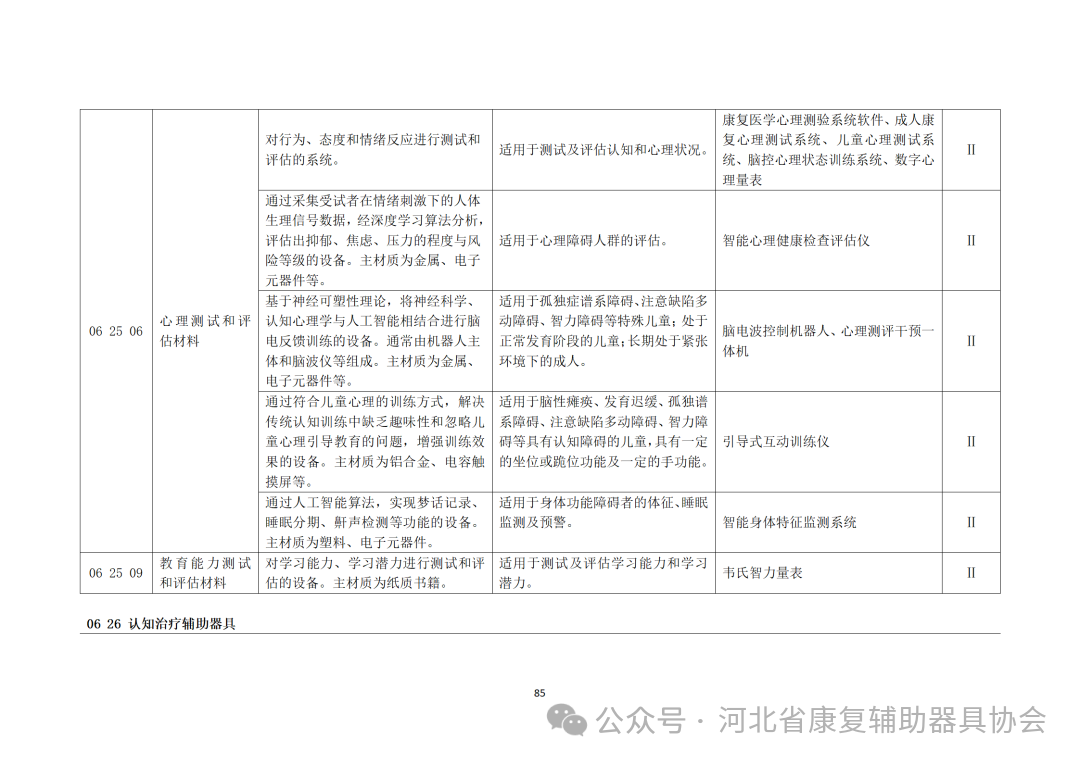Click description starting '通过人工智能算法'
Image resolution: width=1080 pixels, height=763 pixels.
pyautogui.click(x=375, y=523)
